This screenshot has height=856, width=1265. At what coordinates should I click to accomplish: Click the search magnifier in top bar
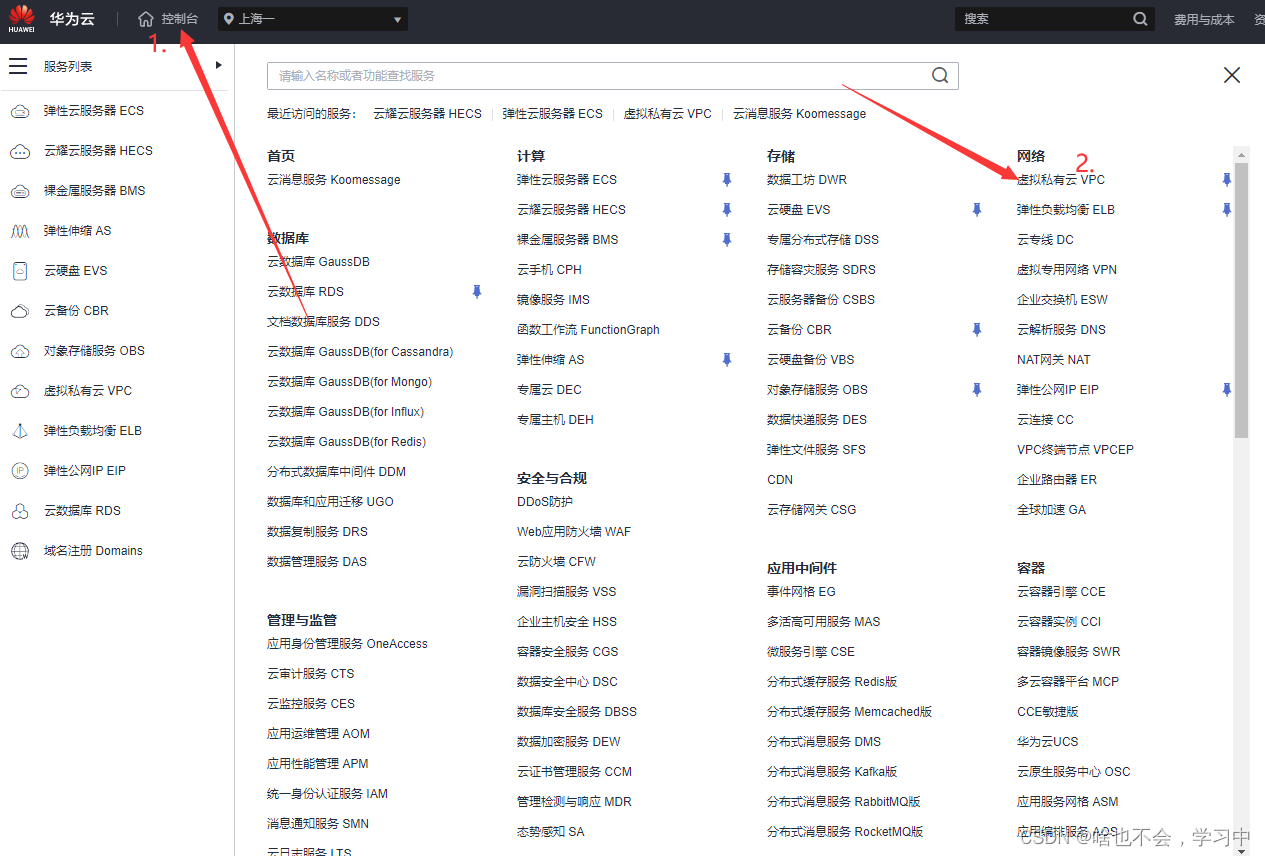[x=1140, y=19]
